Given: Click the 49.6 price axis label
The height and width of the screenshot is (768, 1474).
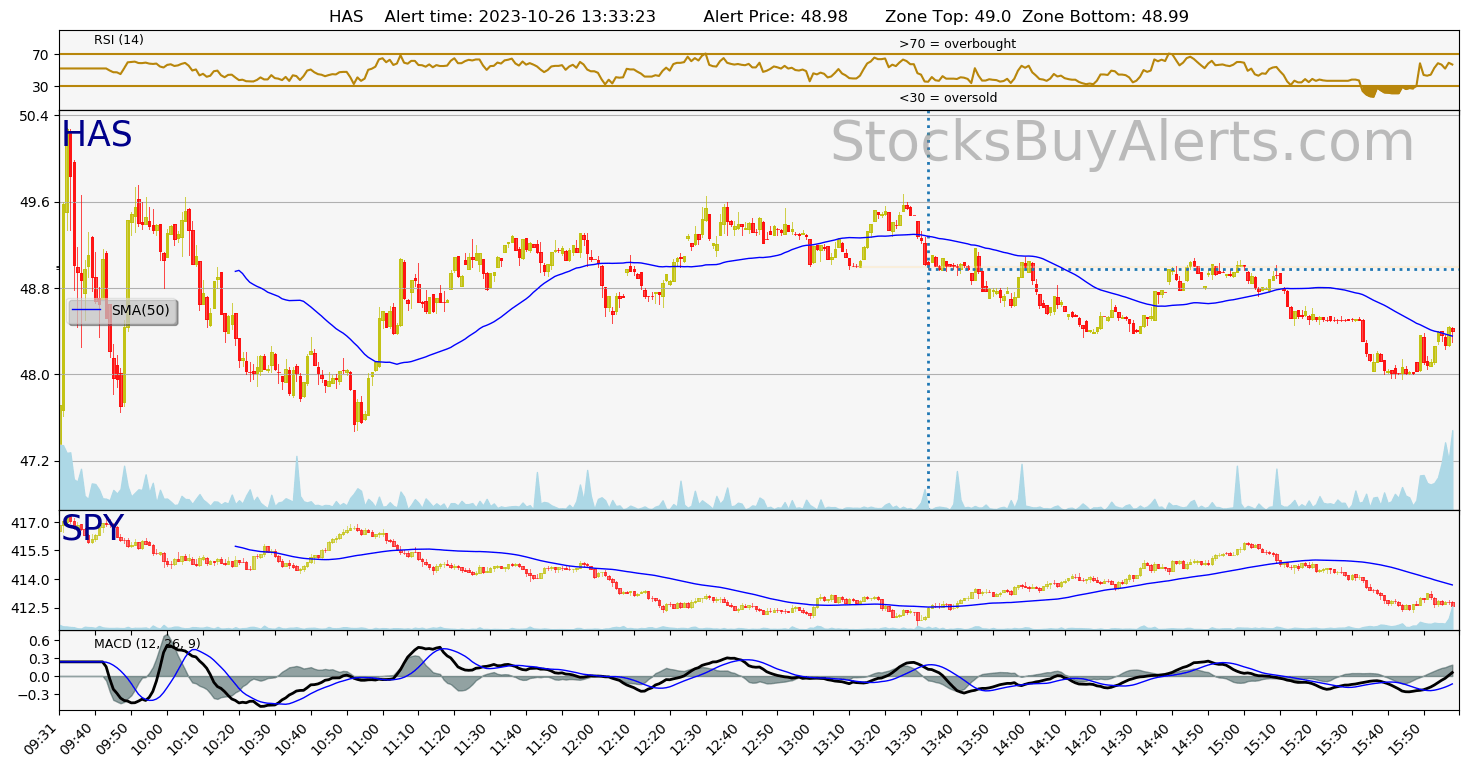Looking at the screenshot, I should tap(33, 202).
